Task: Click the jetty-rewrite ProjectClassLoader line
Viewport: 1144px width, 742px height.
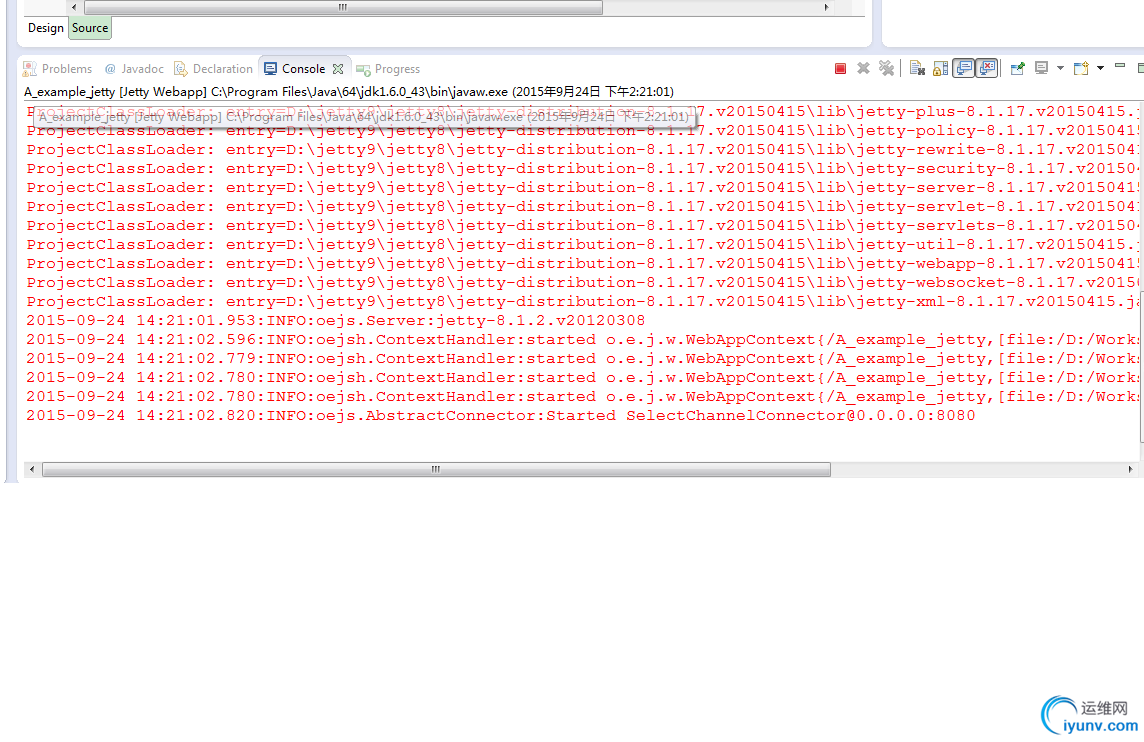Action: coord(582,150)
